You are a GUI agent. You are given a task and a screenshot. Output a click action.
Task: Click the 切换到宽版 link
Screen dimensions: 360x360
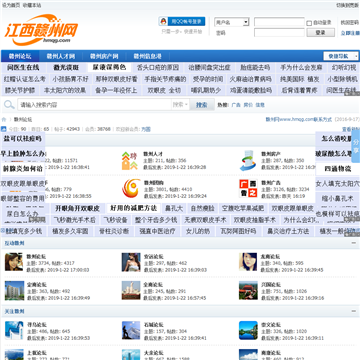click(348, 5)
